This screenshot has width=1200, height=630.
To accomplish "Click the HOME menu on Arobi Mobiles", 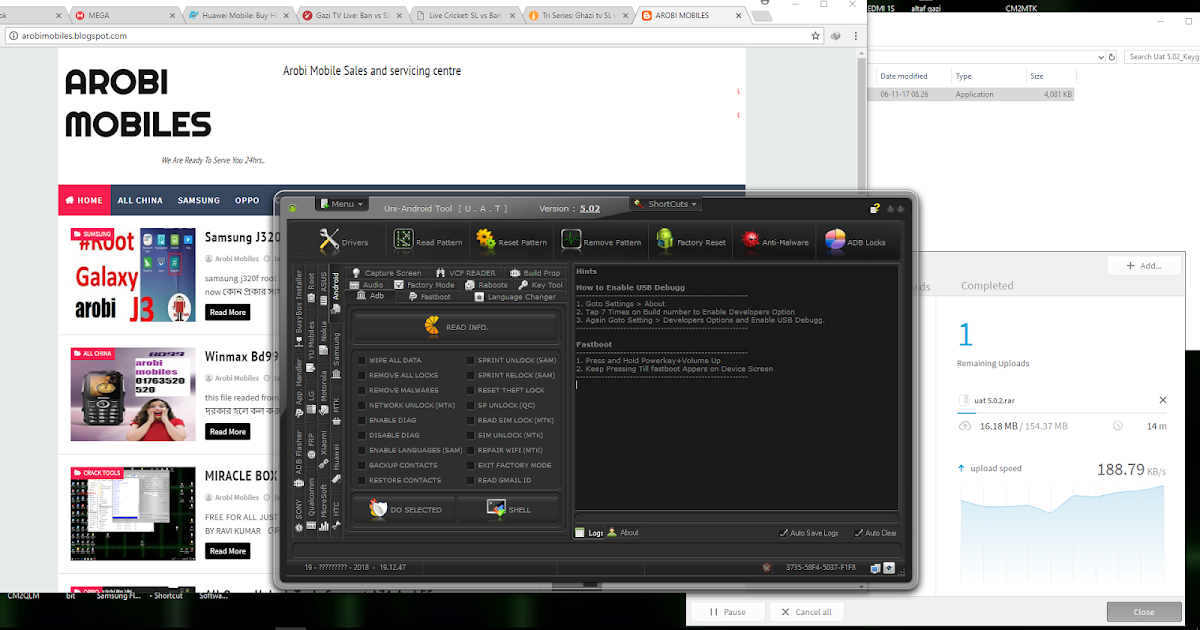I will (x=85, y=200).
